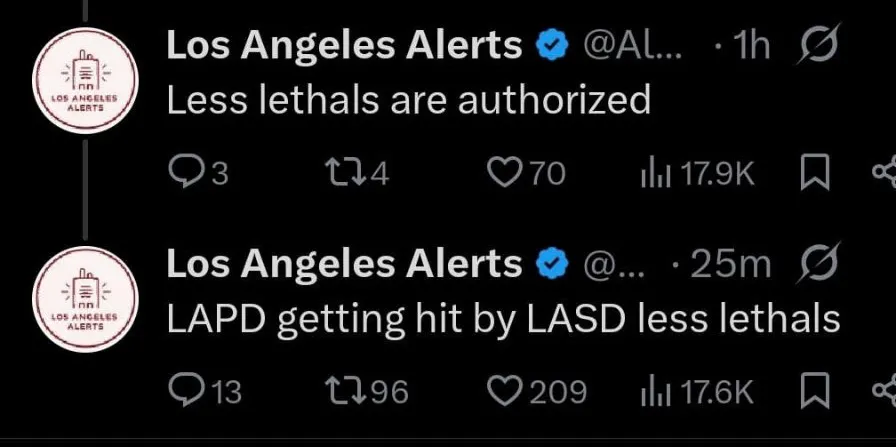
Task: Bookmark the LAPD getting hit tweet
Action: [816, 390]
